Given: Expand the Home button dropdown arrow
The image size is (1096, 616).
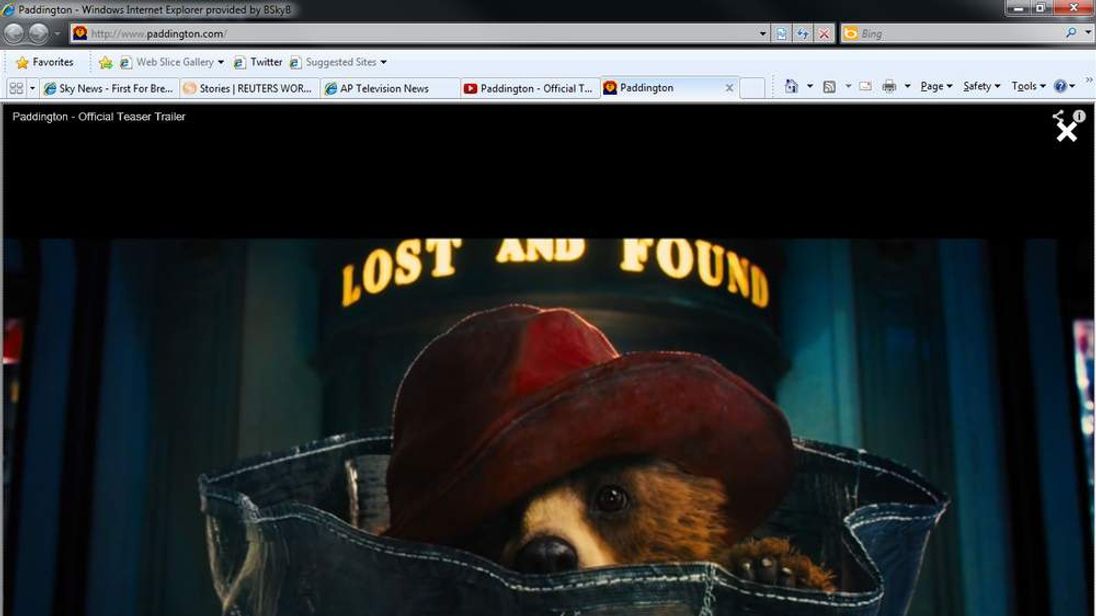Looking at the screenshot, I should point(809,86).
